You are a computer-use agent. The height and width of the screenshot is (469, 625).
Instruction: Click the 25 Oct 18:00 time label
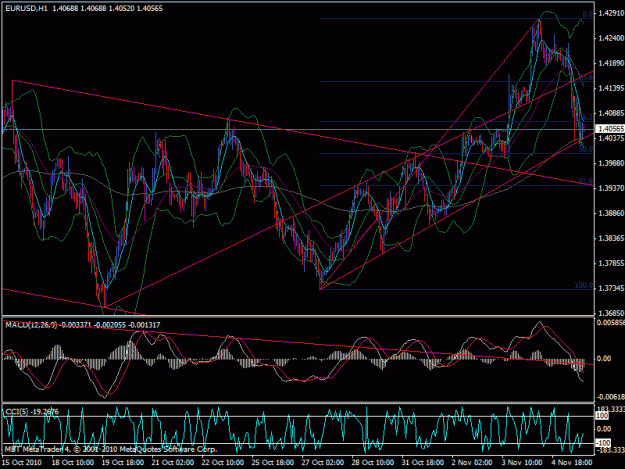(x=273, y=462)
